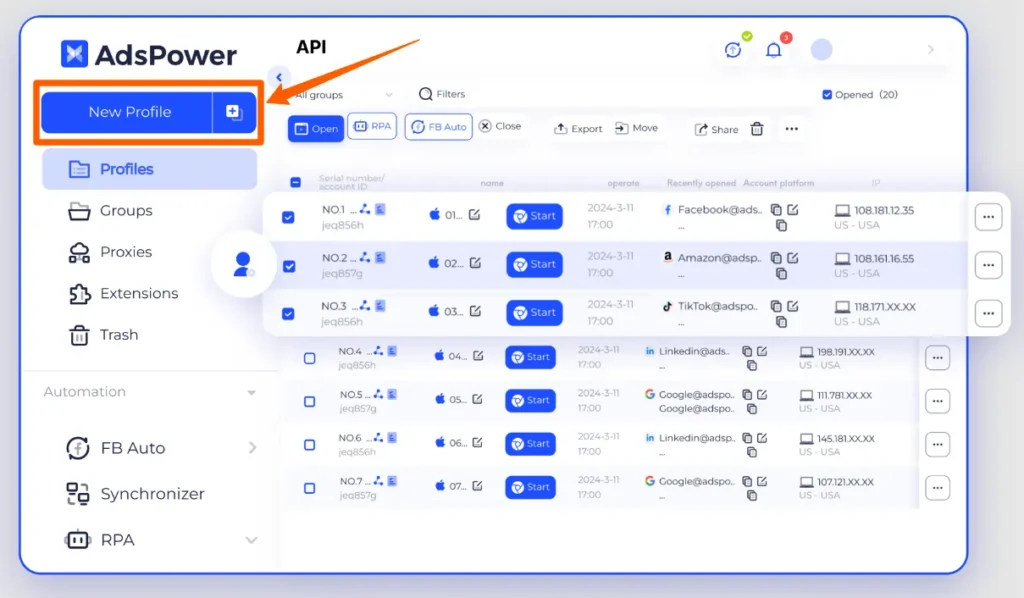
Task: Check the NO.6 profile checkbox
Action: pos(310,445)
